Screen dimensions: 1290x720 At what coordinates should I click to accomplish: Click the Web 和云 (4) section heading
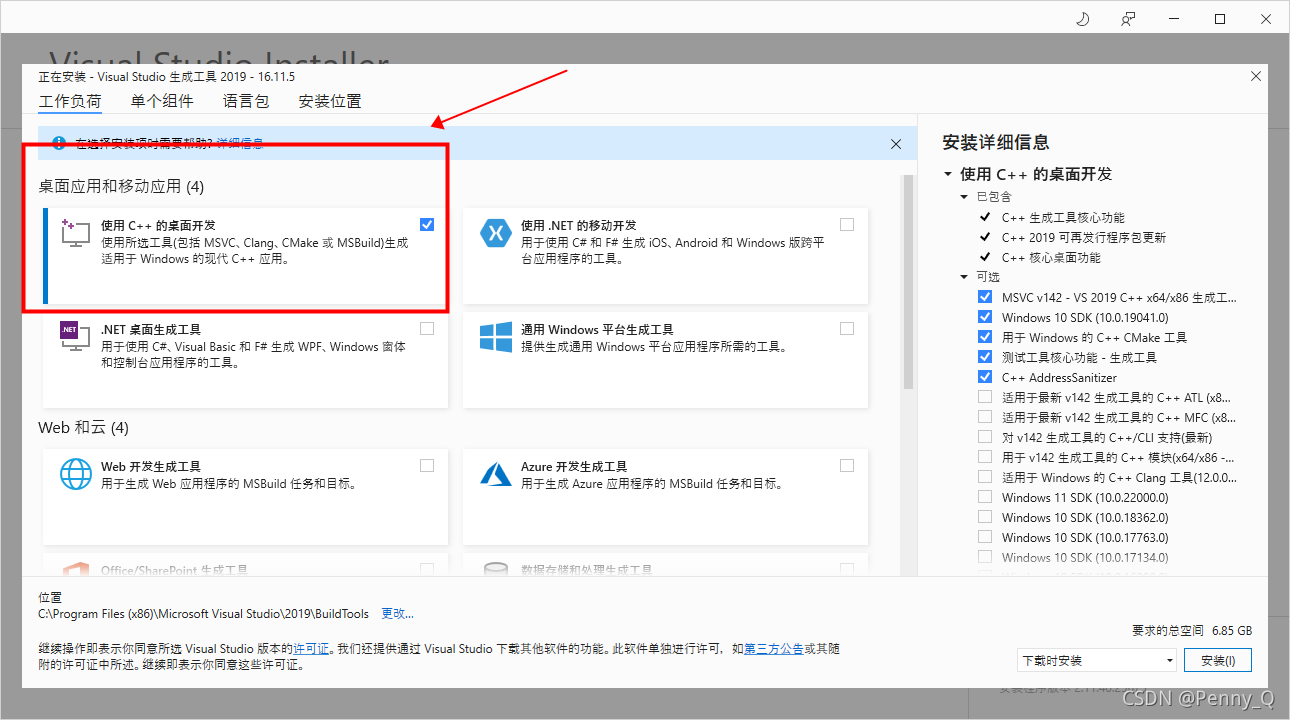[x=84, y=427]
